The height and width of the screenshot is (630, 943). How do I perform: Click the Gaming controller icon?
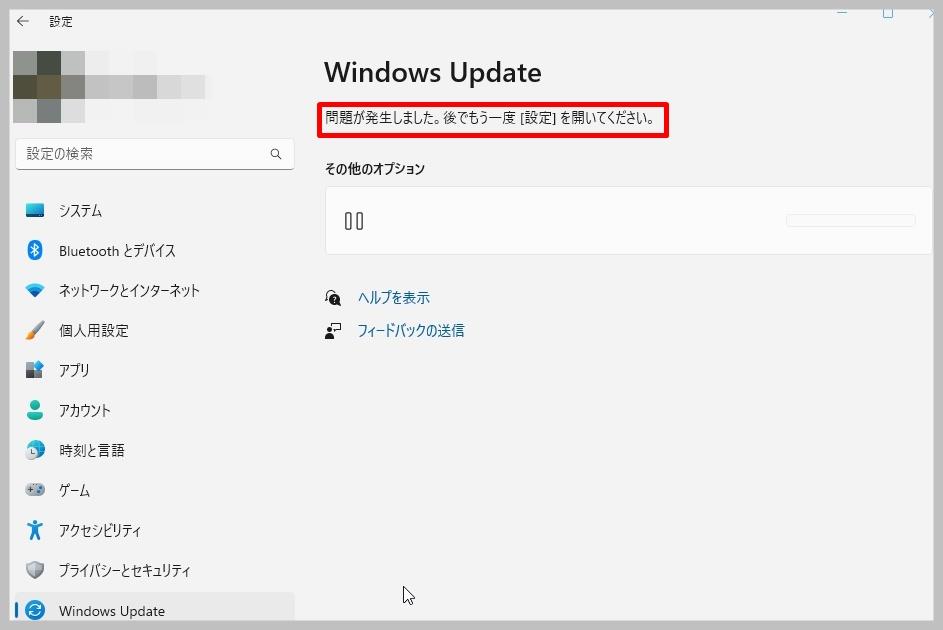(35, 489)
